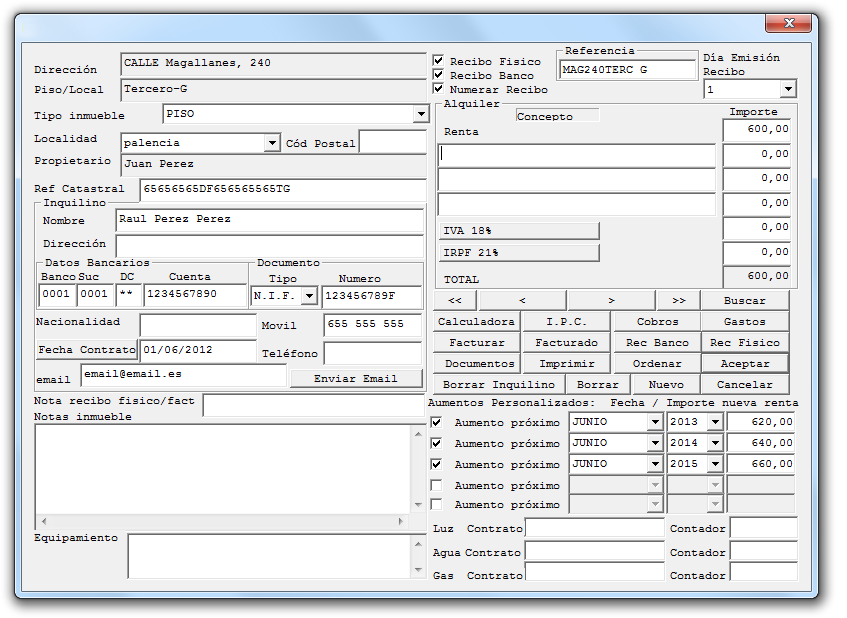This screenshot has height=618, width=847.
Task: Enable the last Aumento próximo checkbox
Action: pos(436,504)
